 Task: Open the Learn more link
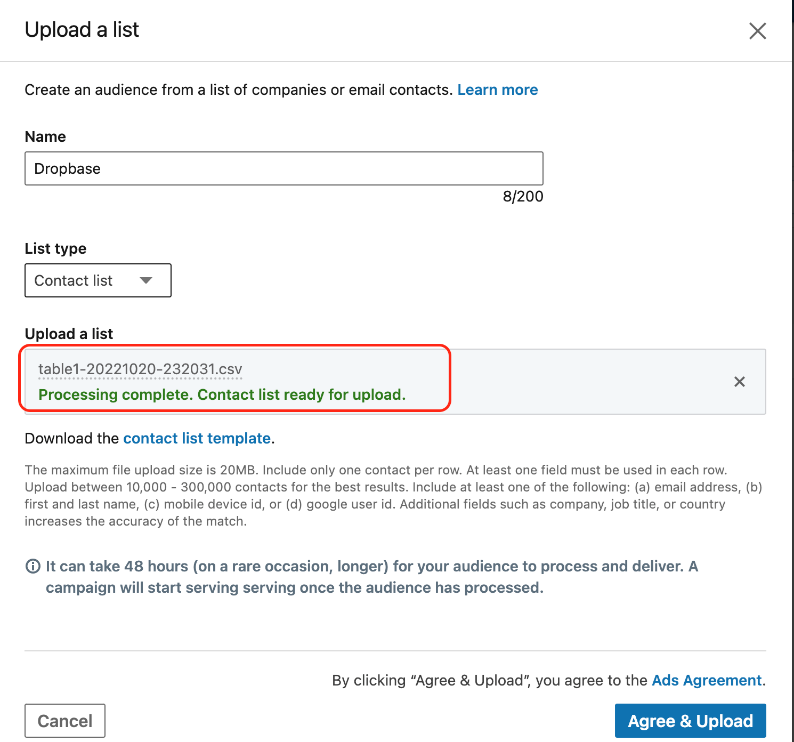(497, 90)
